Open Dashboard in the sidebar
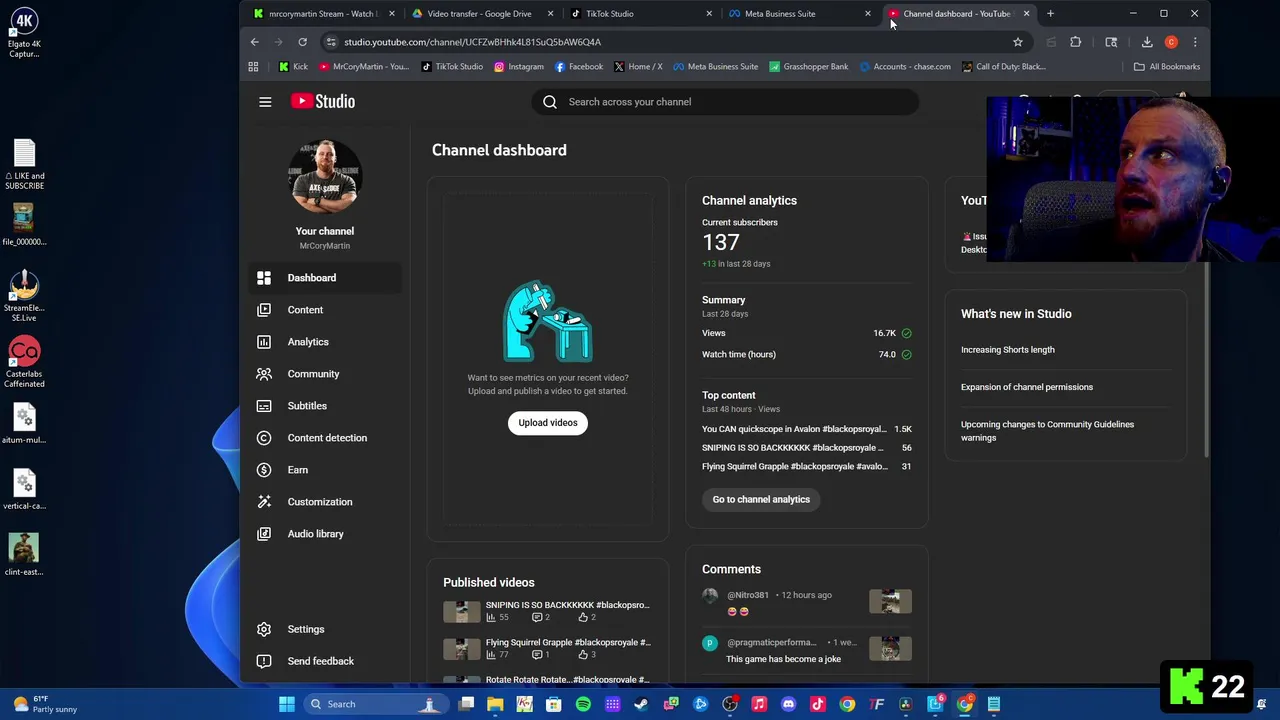 tap(325, 278)
